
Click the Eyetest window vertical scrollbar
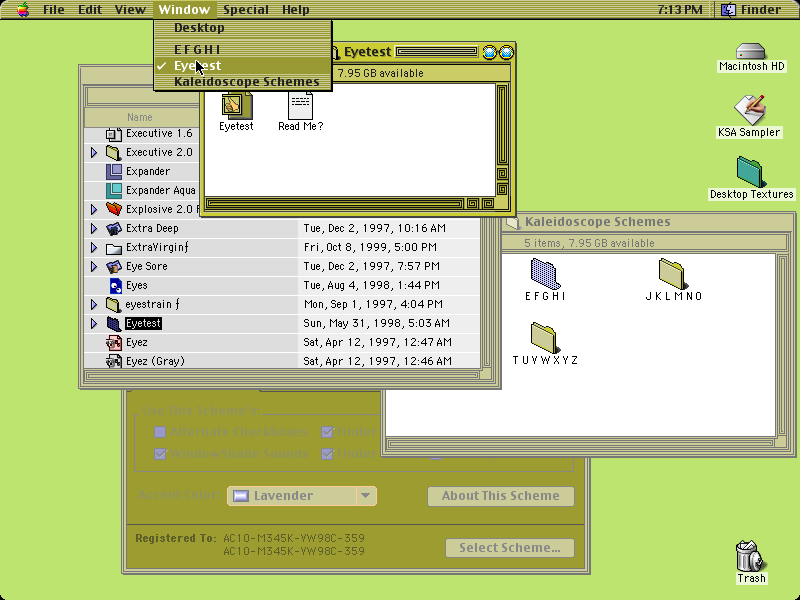(502, 141)
